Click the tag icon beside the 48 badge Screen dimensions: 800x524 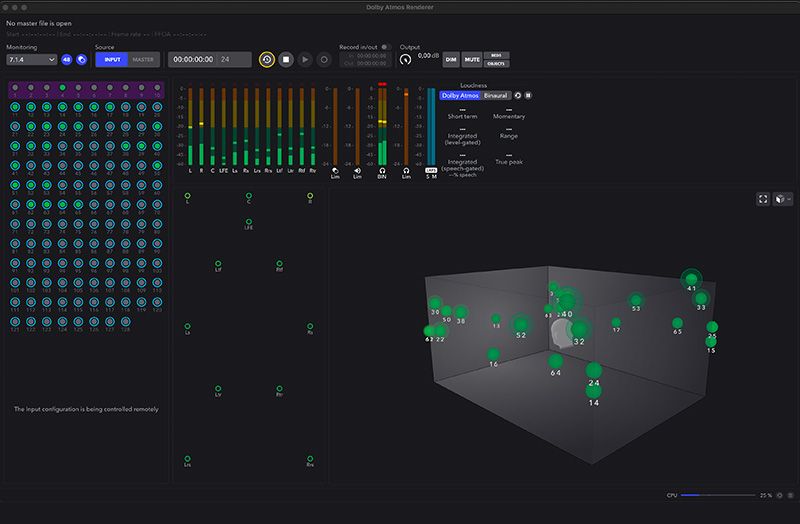(81, 60)
